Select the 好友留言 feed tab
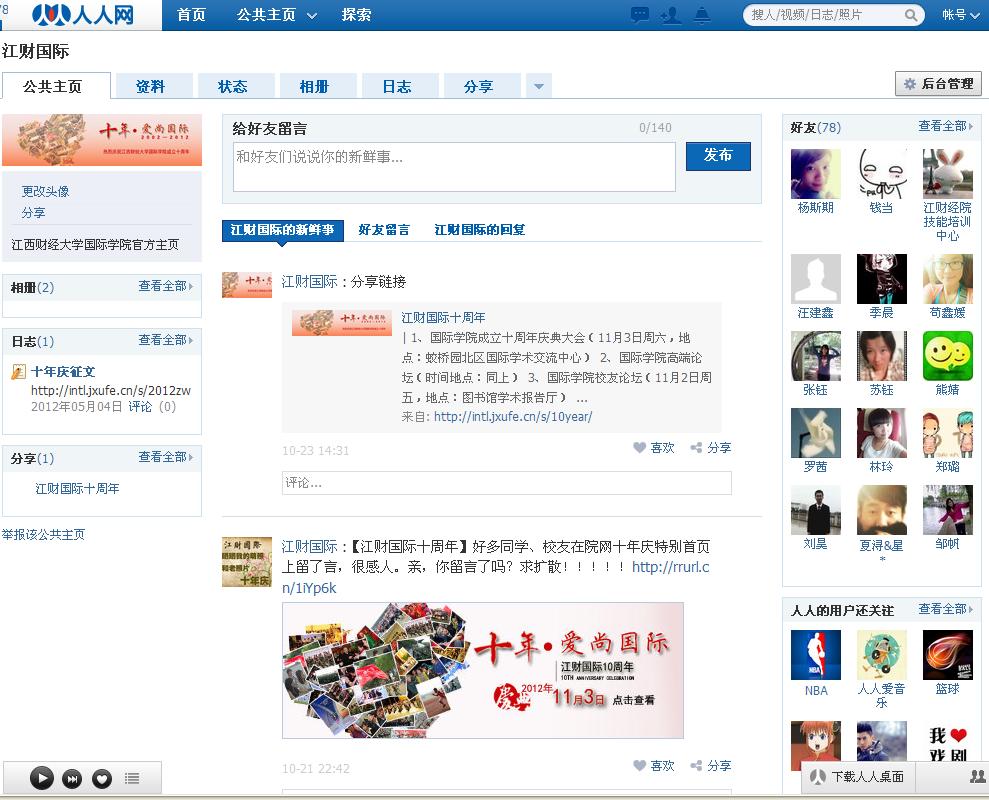This screenshot has height=800, width=989. (x=384, y=230)
